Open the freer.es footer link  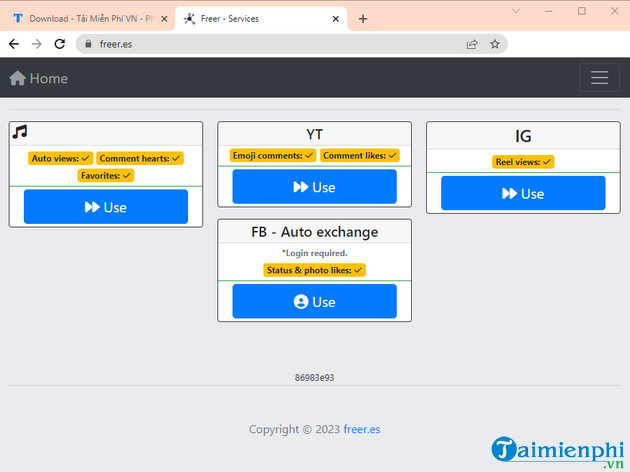coord(362,429)
